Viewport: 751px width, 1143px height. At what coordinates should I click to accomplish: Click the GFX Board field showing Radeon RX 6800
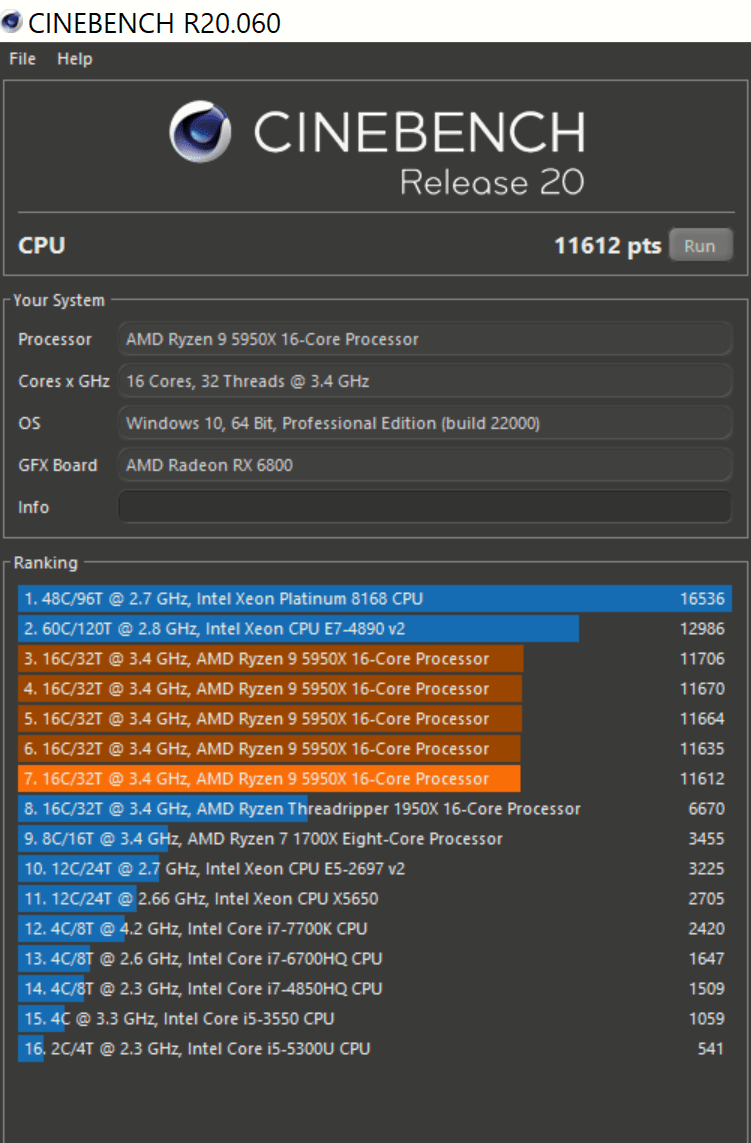pyautogui.click(x=425, y=465)
